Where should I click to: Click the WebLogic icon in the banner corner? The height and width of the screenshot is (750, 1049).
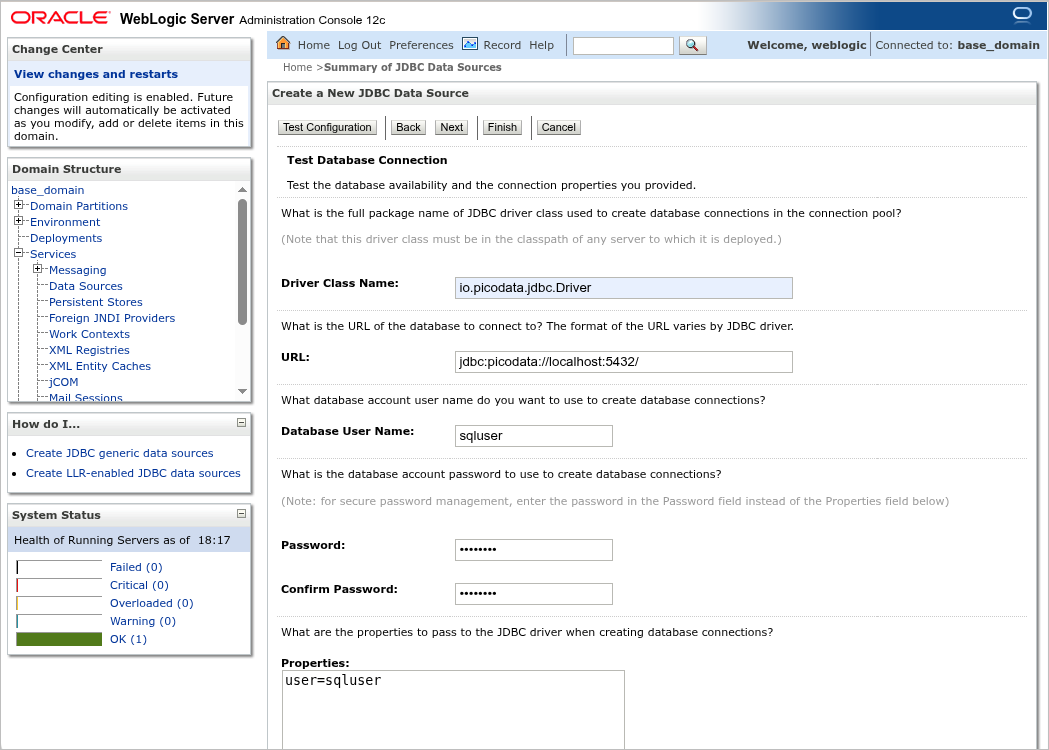pyautogui.click(x=1021, y=14)
